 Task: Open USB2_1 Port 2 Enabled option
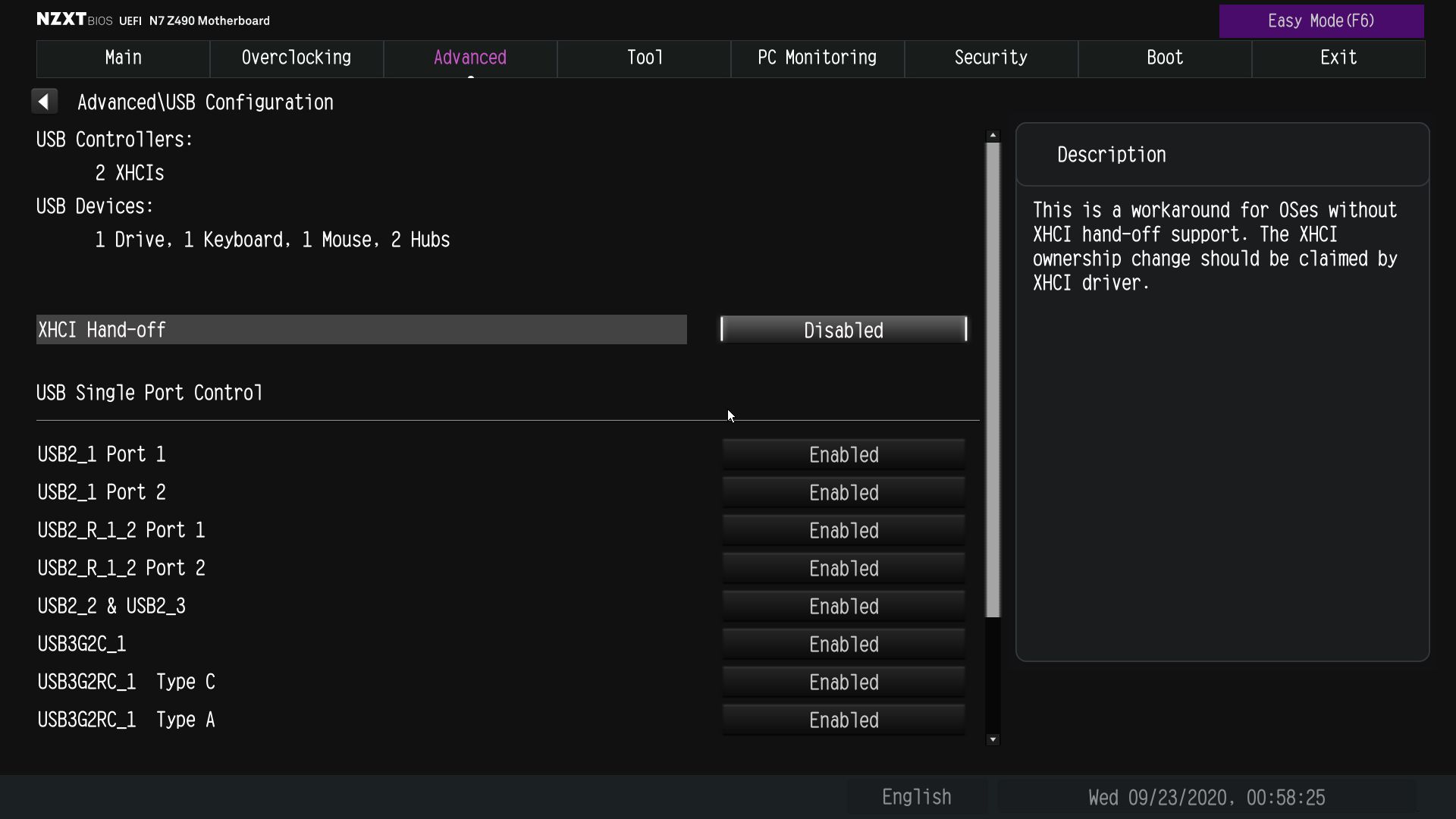843,493
